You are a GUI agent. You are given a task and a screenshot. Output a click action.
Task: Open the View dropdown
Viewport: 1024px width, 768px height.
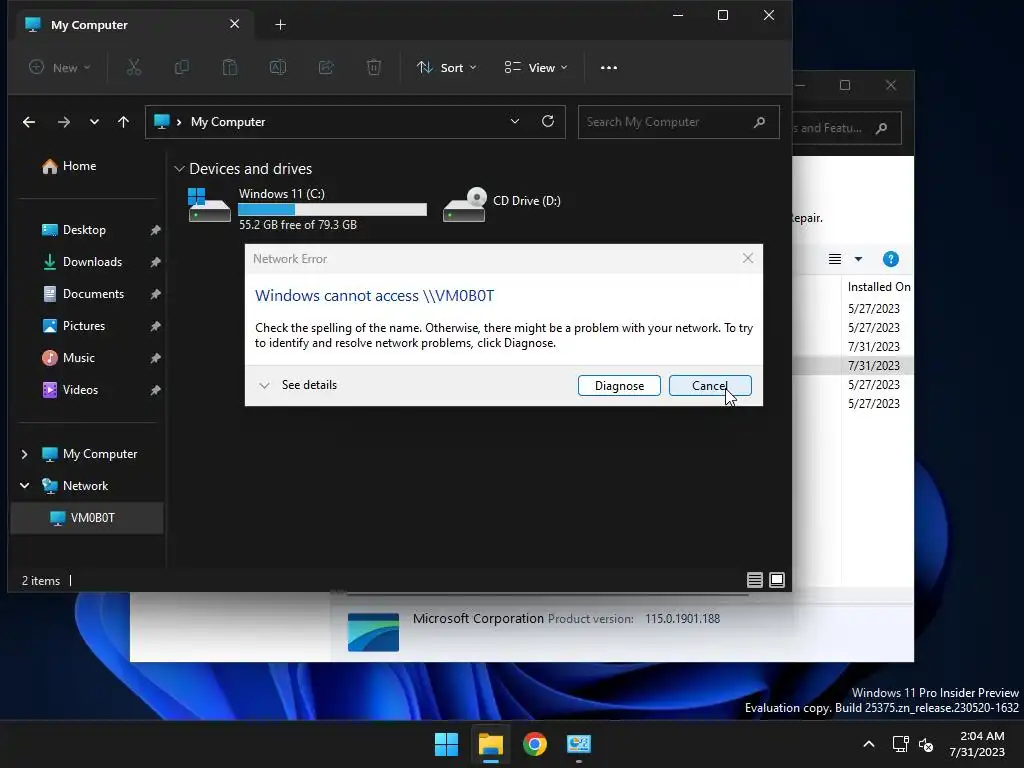[536, 67]
